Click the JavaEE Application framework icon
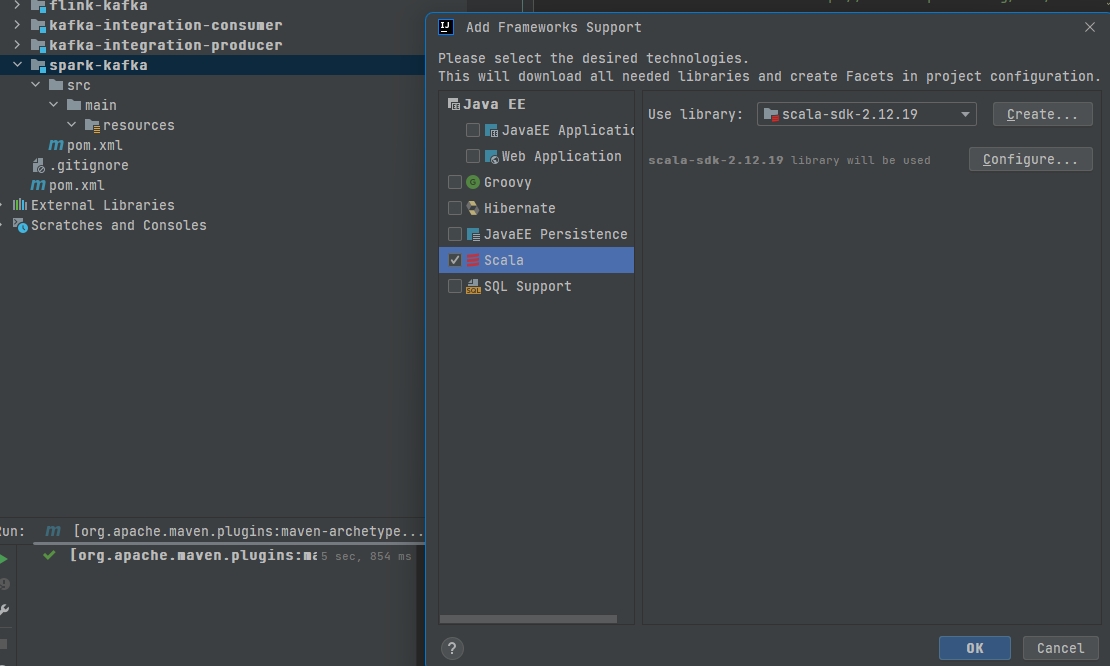This screenshot has height=666, width=1110. (491, 131)
